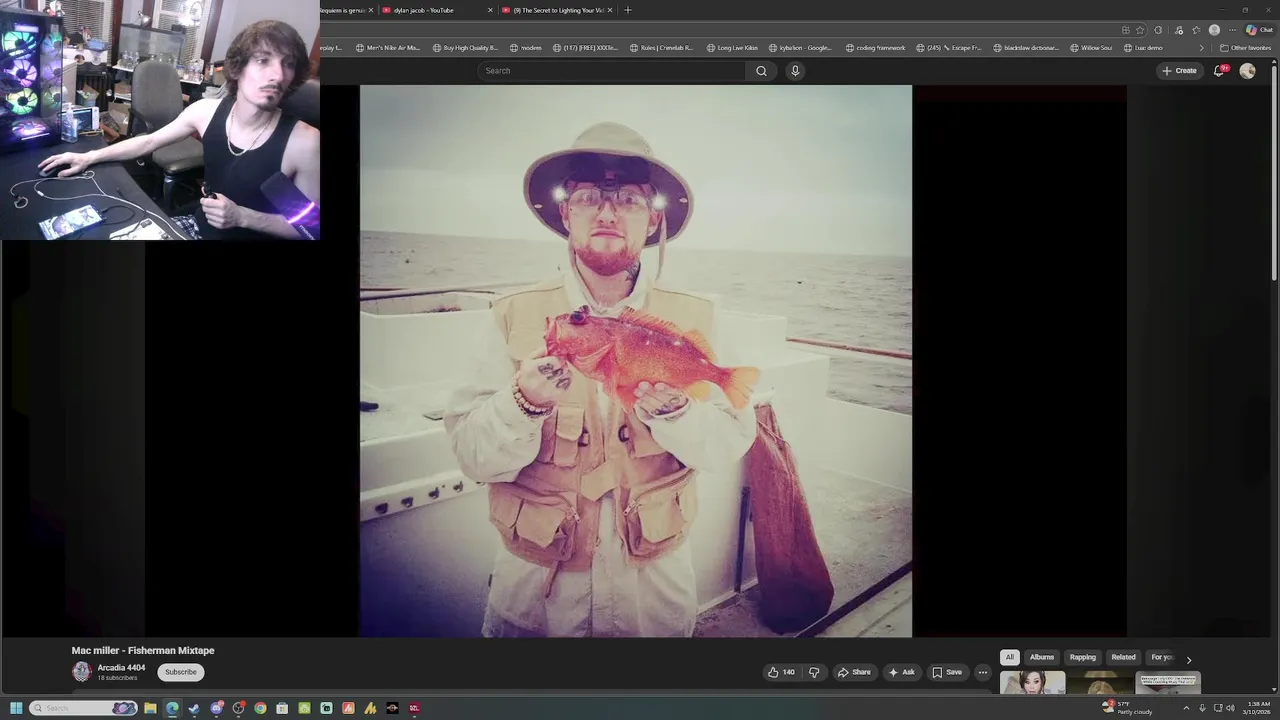Open Microsoft Edge from taskbar
Image resolution: width=1280 pixels, height=720 pixels.
point(172,708)
